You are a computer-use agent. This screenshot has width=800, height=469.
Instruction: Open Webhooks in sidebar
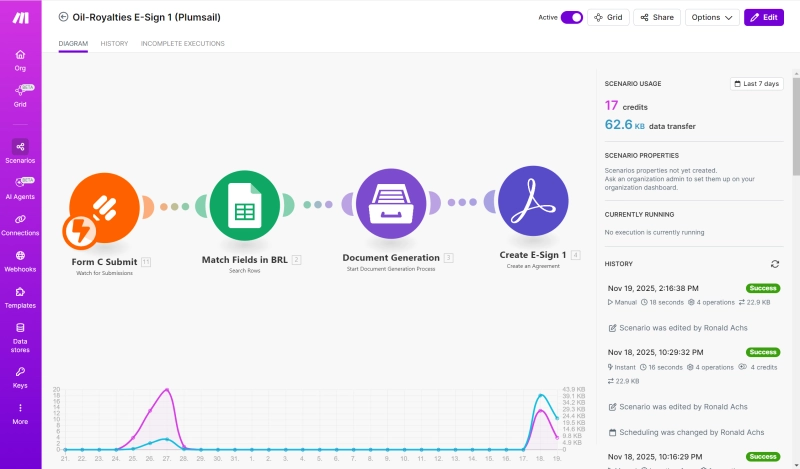tap(20, 261)
